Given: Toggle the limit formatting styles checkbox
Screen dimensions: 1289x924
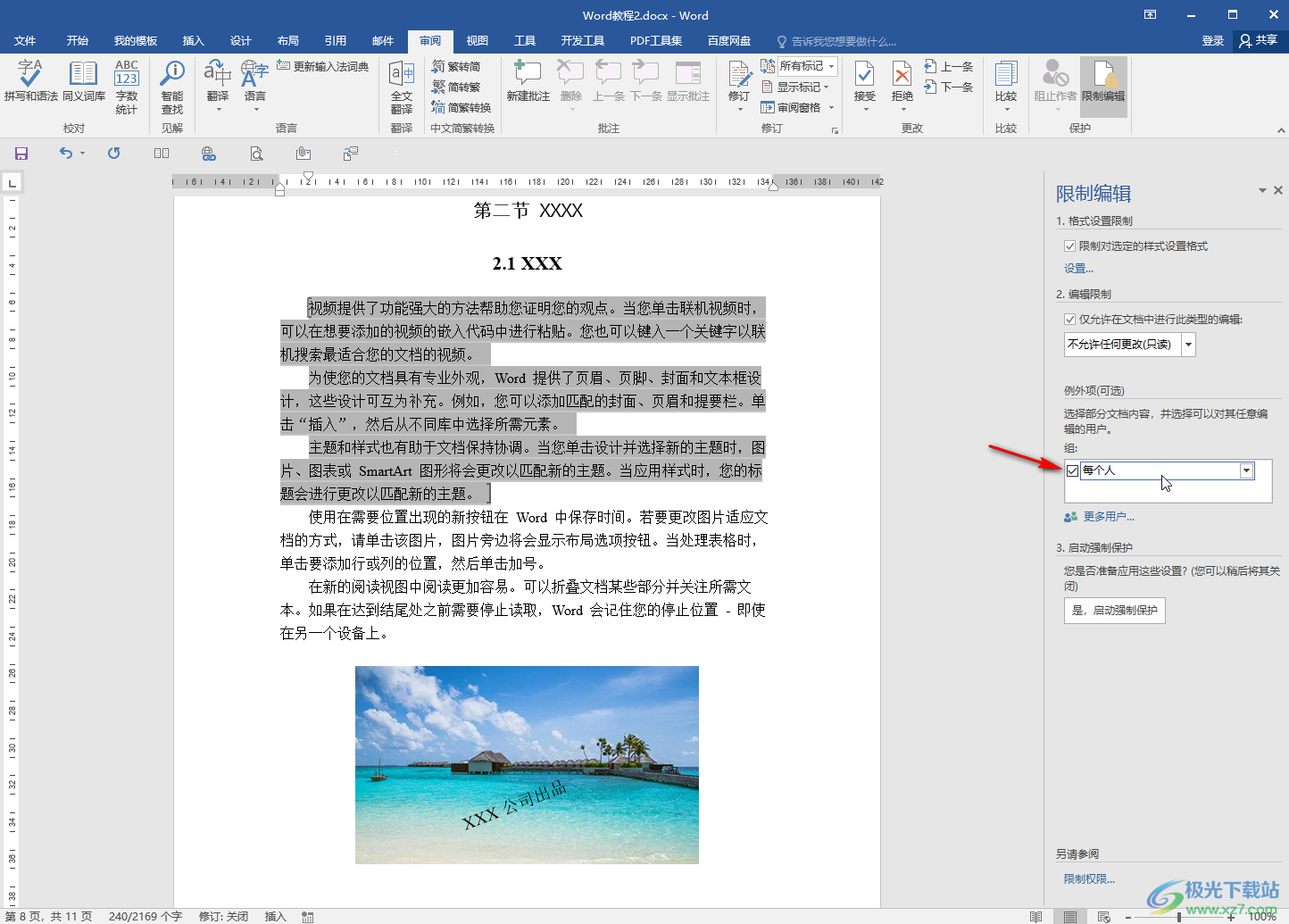Looking at the screenshot, I should pyautogui.click(x=1069, y=246).
